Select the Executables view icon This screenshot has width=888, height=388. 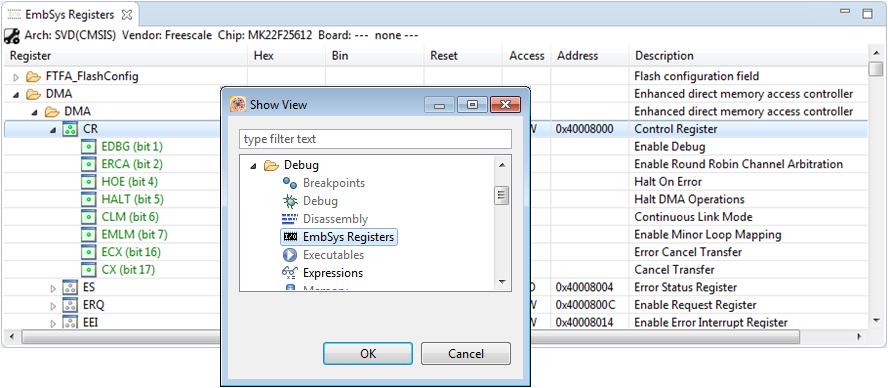[x=289, y=255]
